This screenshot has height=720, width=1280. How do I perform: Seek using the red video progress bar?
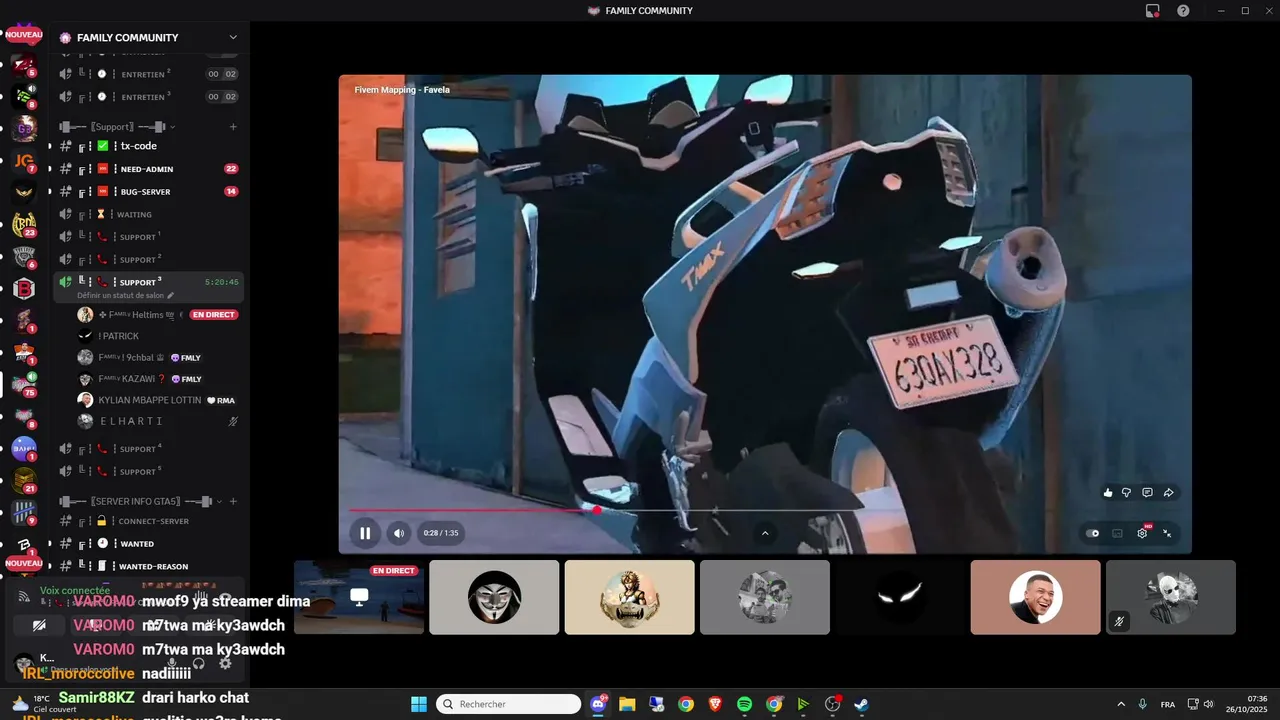pyautogui.click(x=472, y=510)
